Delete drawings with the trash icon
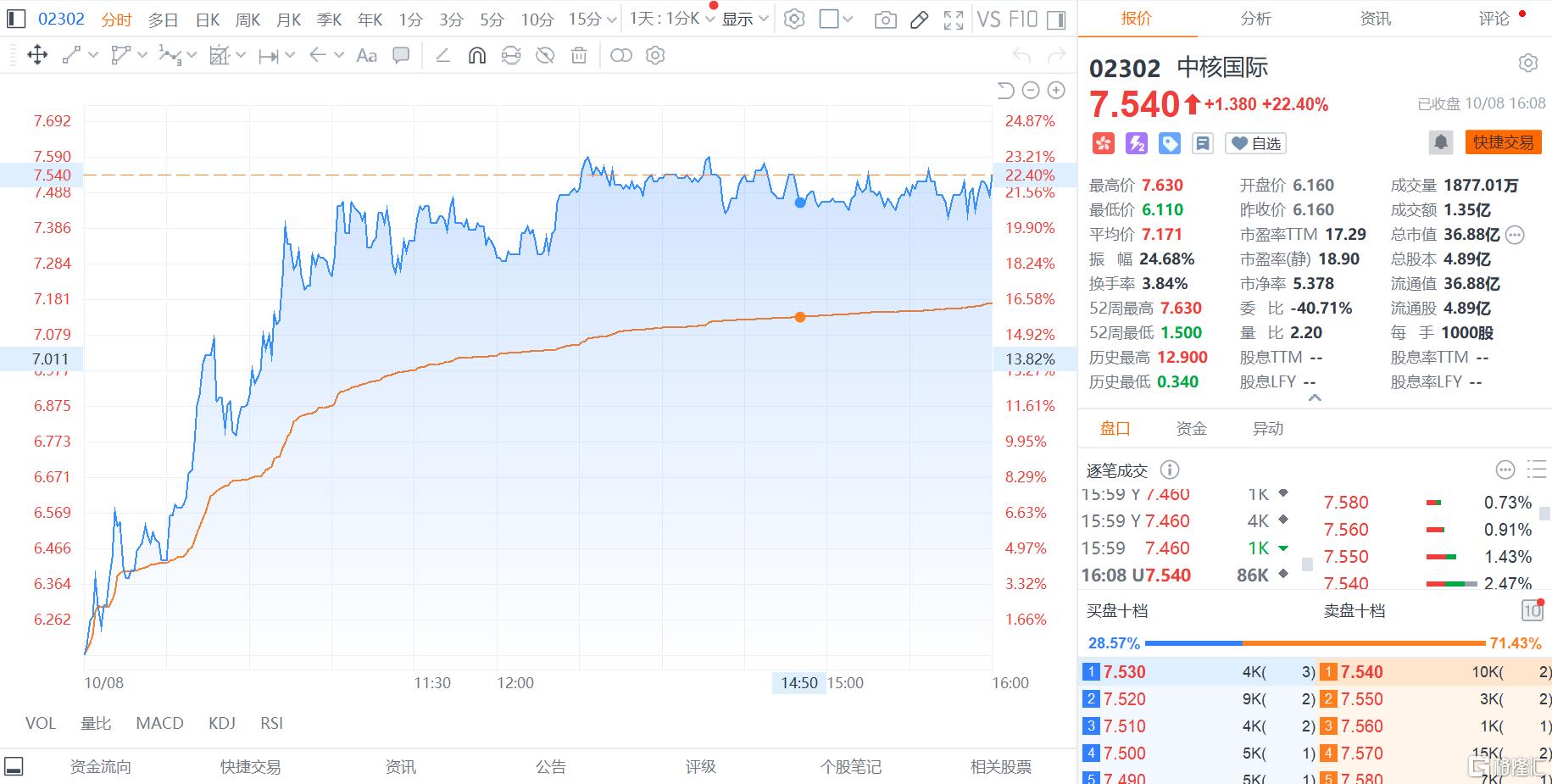Viewport: 1552px width, 784px height. [x=579, y=56]
